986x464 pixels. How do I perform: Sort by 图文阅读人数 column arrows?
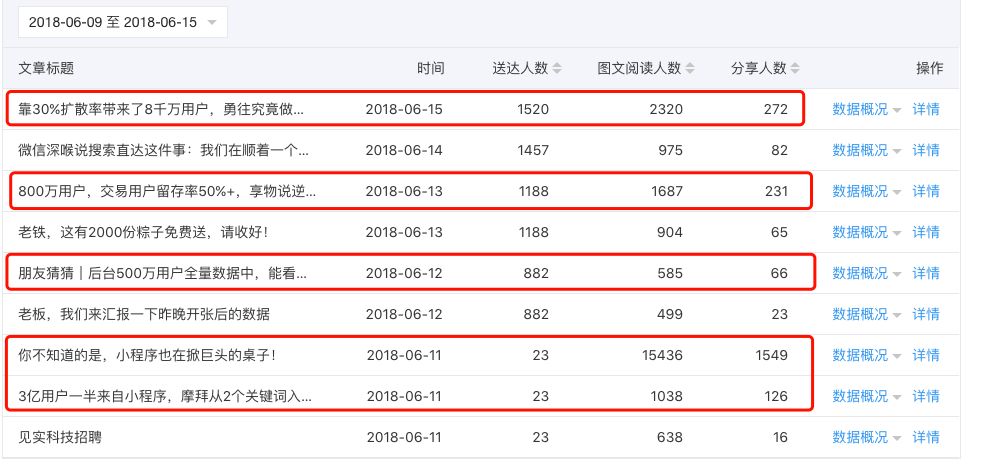coord(690,69)
